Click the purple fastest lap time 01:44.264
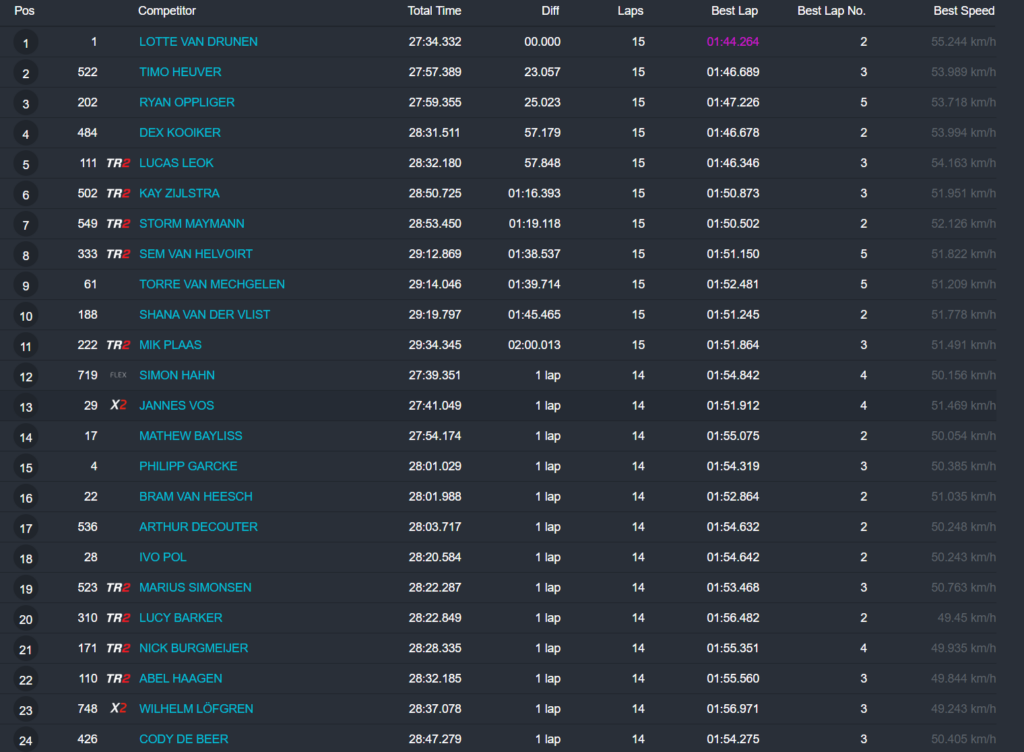 pyautogui.click(x=732, y=42)
